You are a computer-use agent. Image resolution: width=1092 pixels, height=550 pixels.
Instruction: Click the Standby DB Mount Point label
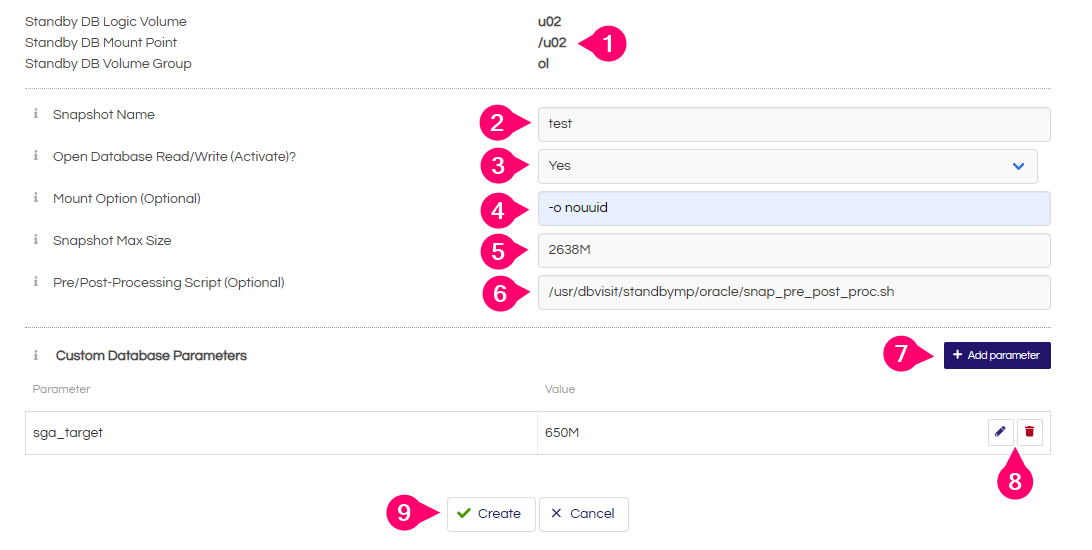pyautogui.click(x=101, y=42)
